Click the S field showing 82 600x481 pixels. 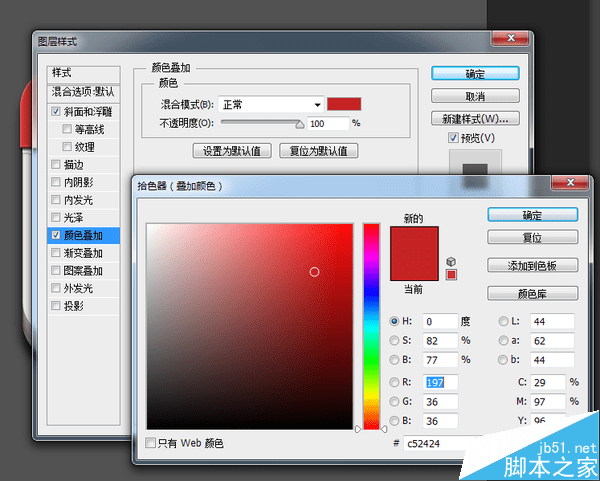tap(440, 341)
